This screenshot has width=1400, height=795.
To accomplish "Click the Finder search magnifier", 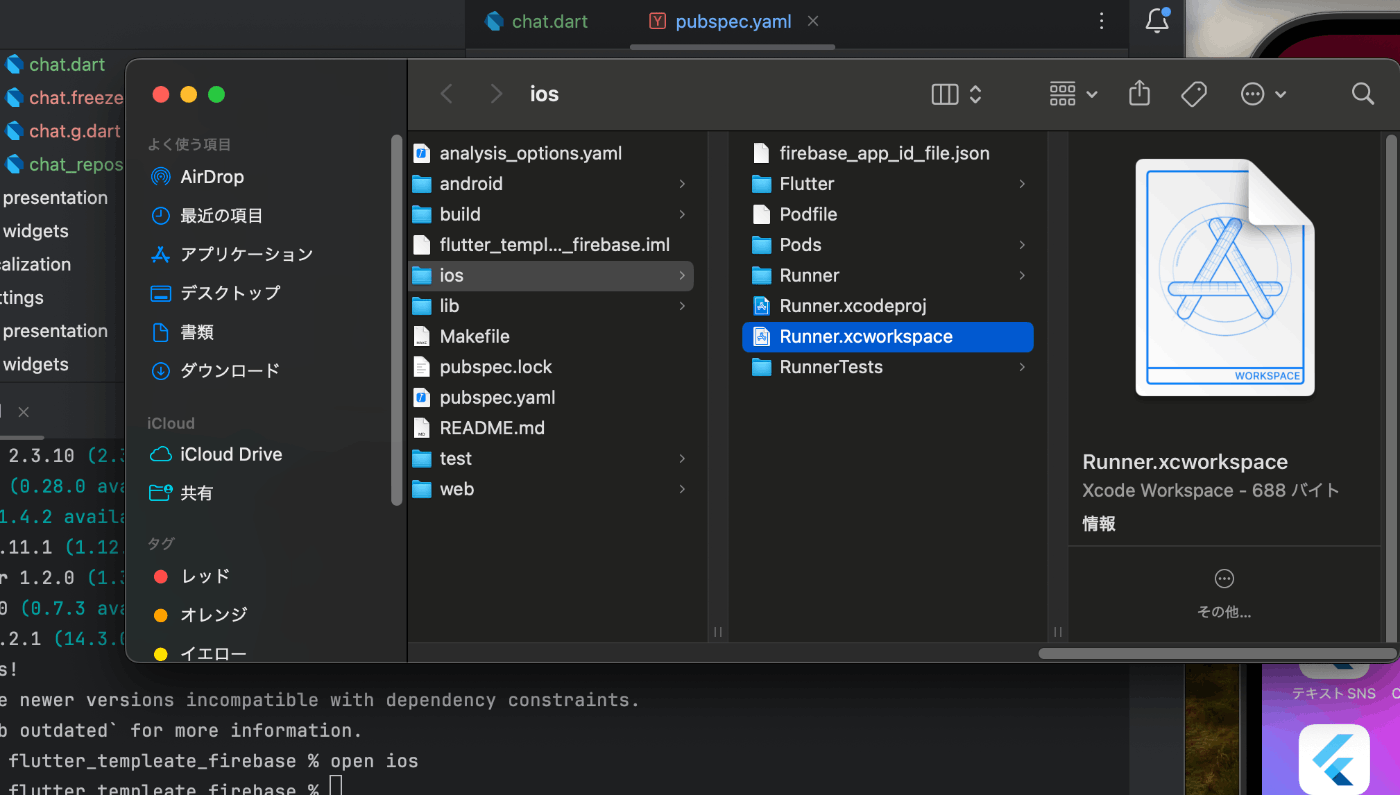I will [x=1362, y=94].
